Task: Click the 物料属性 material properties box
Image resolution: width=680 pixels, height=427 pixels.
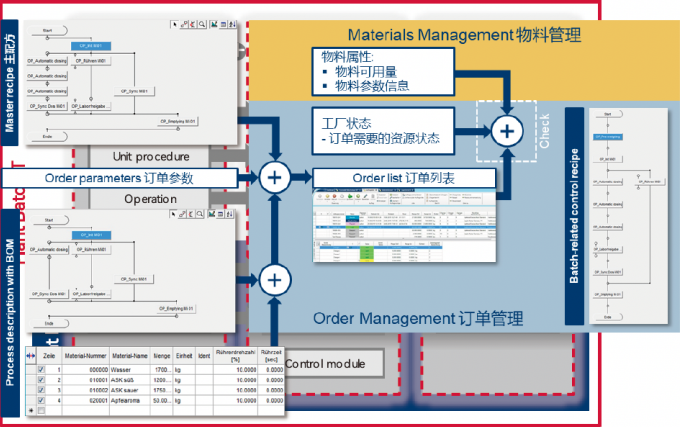Action: pyautogui.click(x=383, y=72)
